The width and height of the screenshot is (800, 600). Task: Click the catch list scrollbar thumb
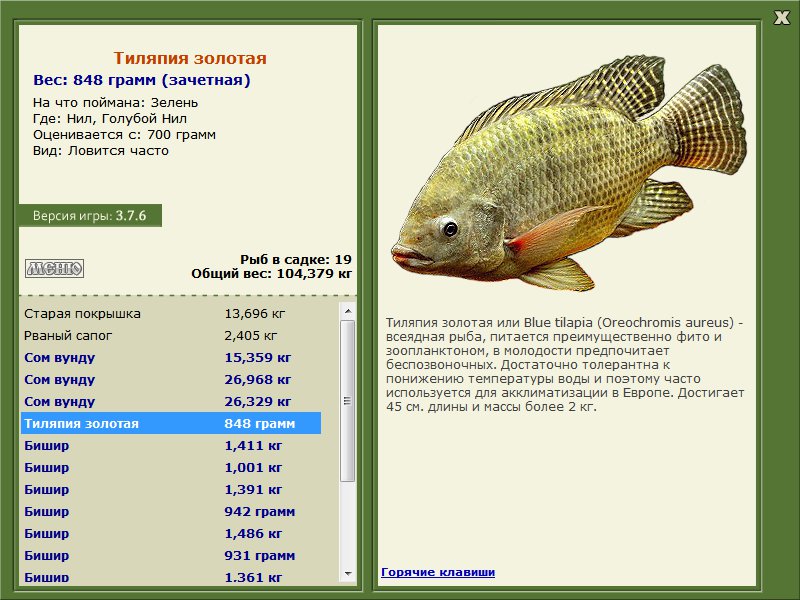point(348,401)
